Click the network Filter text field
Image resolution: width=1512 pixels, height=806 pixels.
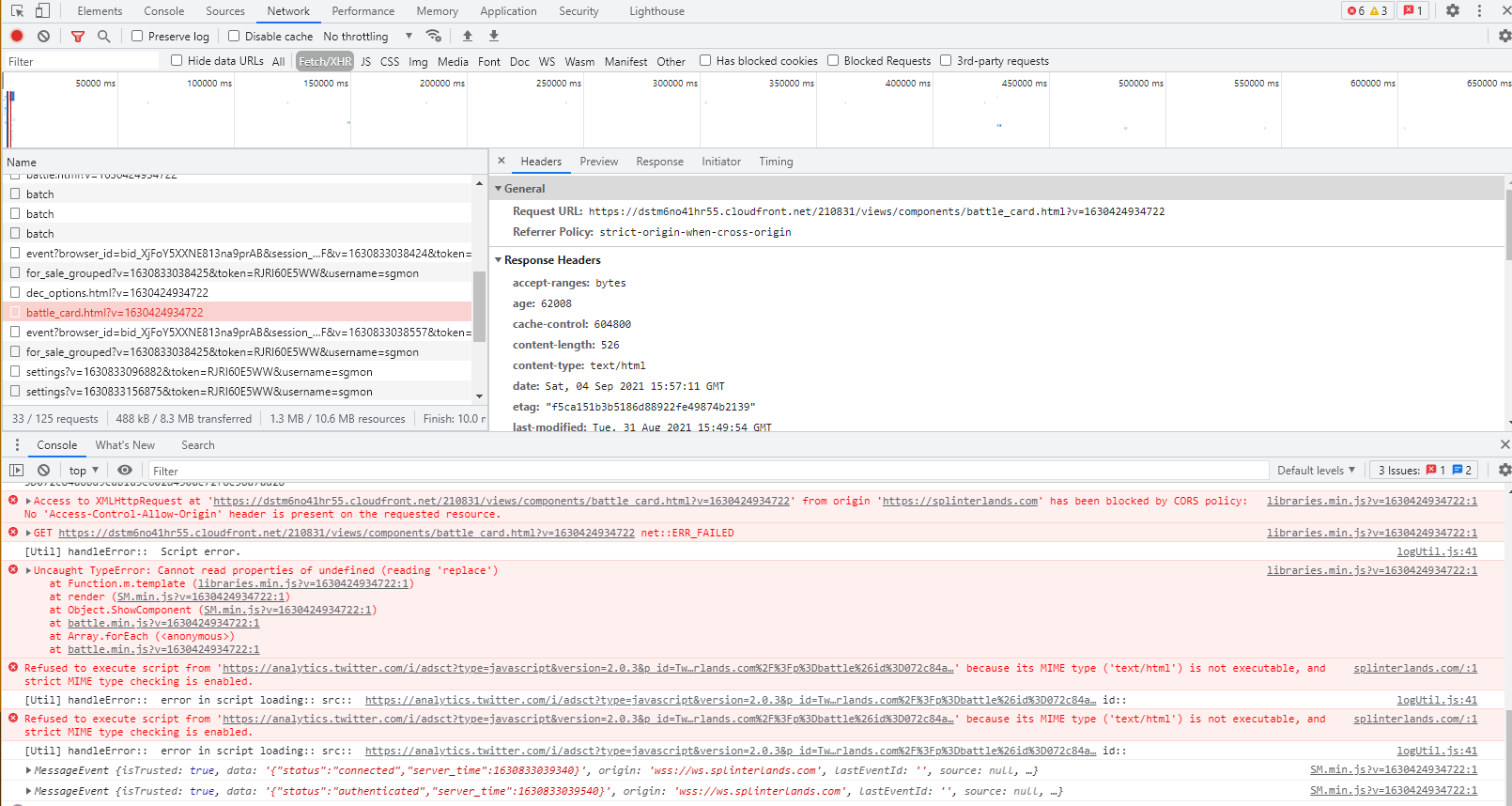click(83, 61)
